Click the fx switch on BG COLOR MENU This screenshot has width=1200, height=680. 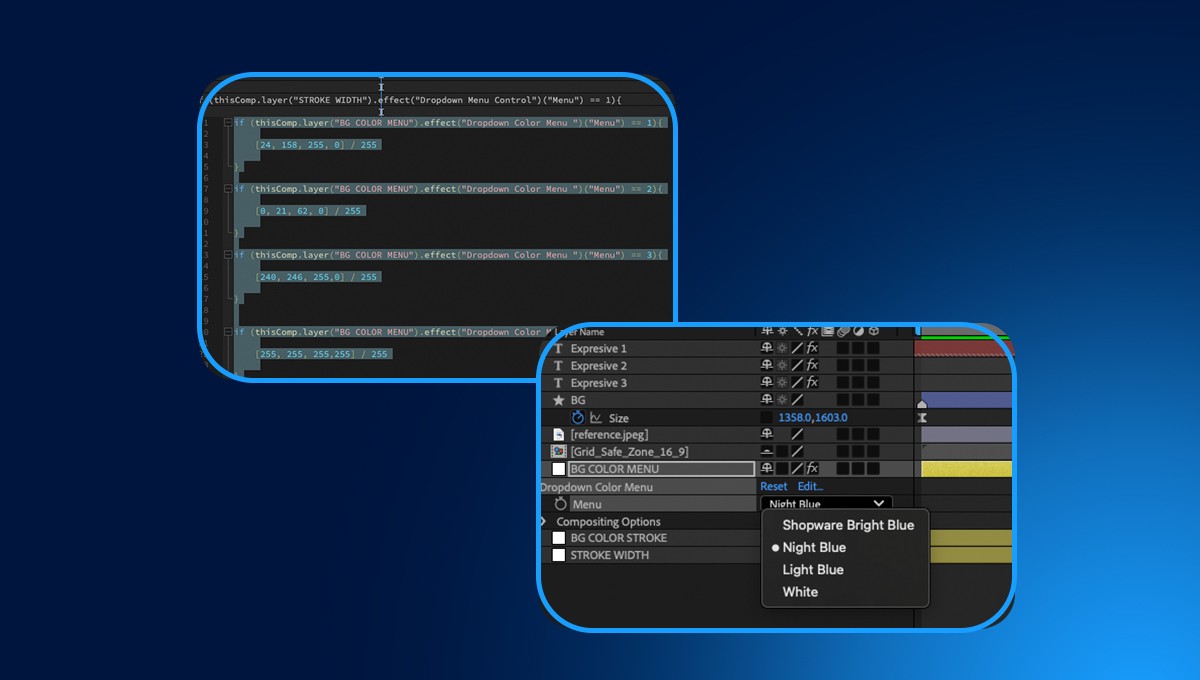[813, 469]
